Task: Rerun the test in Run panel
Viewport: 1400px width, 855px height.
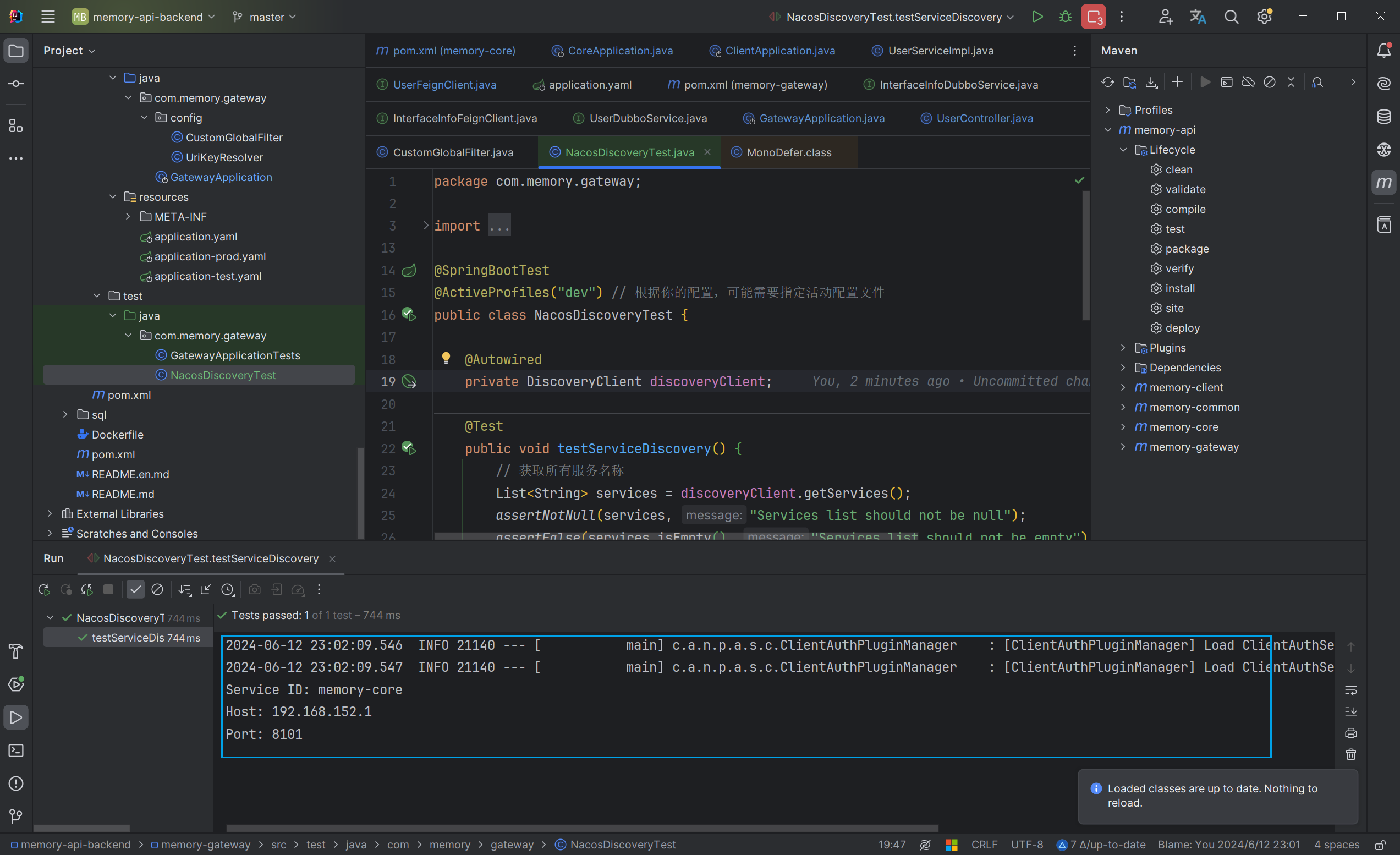Action: [44, 589]
